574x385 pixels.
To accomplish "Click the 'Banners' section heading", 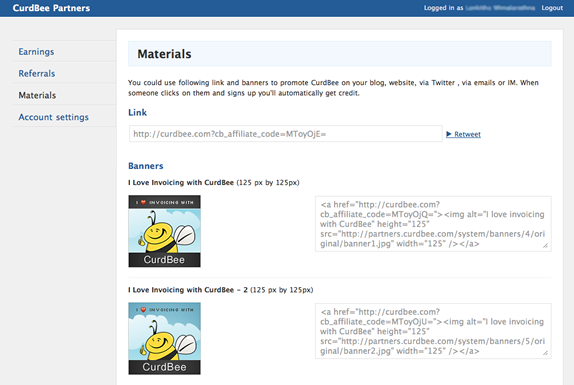I will [x=146, y=166].
